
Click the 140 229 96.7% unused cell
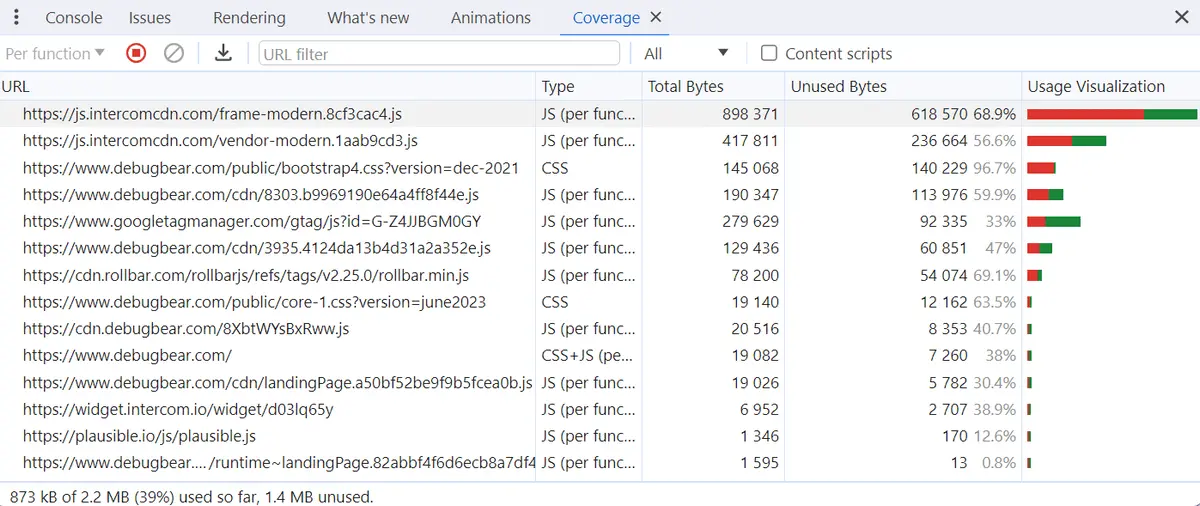[903, 168]
